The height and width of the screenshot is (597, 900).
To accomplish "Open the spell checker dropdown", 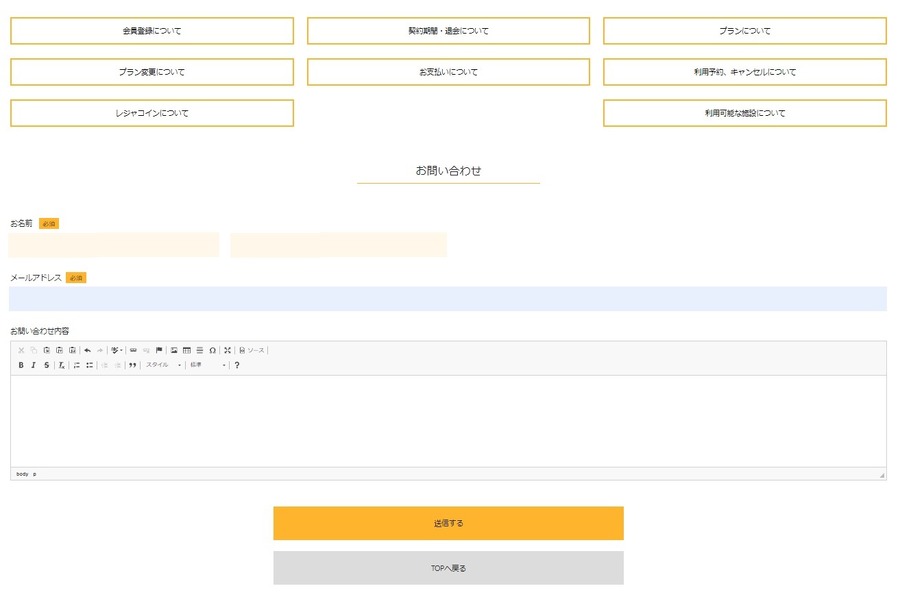I will [x=117, y=350].
